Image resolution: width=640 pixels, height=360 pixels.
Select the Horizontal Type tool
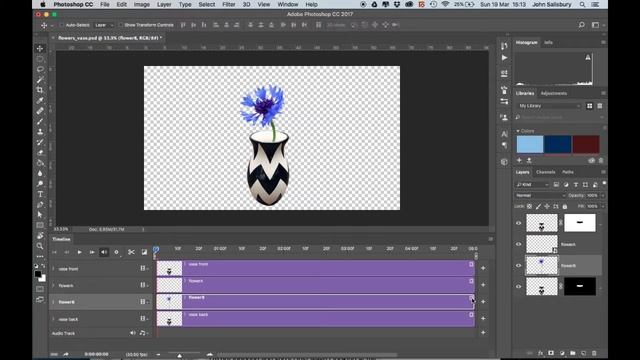(x=40, y=194)
